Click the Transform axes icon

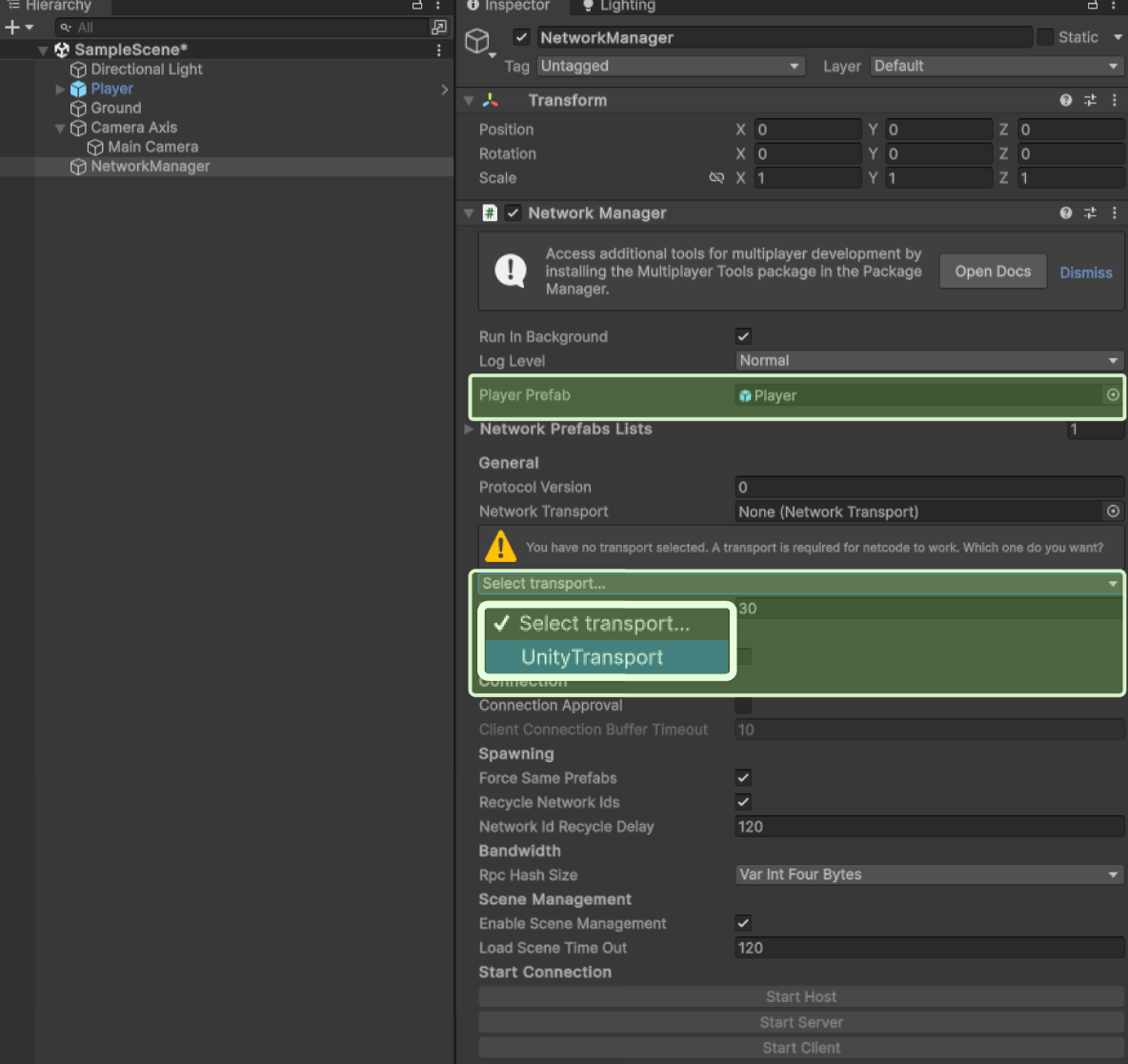pos(491,101)
